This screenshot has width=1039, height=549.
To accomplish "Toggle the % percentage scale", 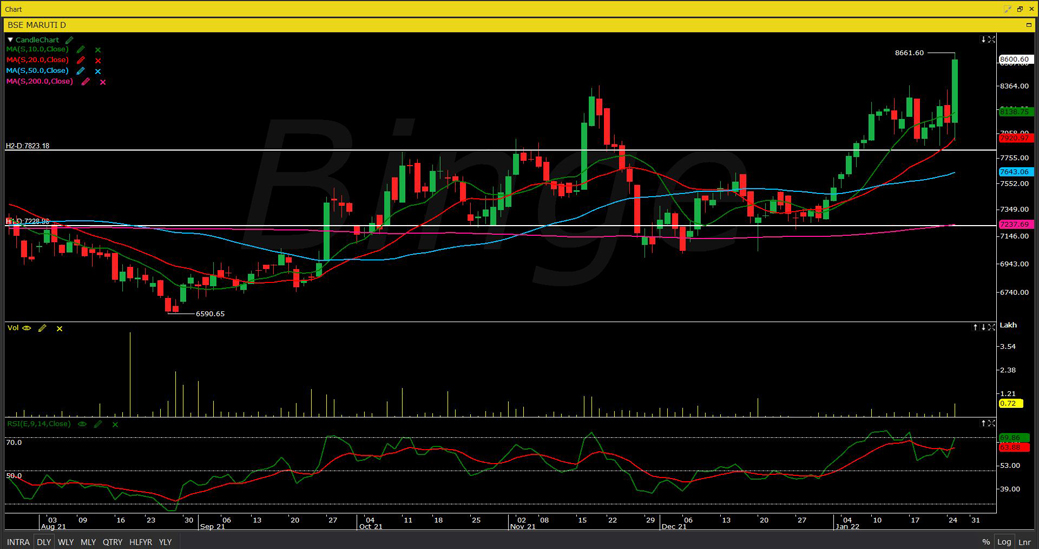I will tap(987, 542).
